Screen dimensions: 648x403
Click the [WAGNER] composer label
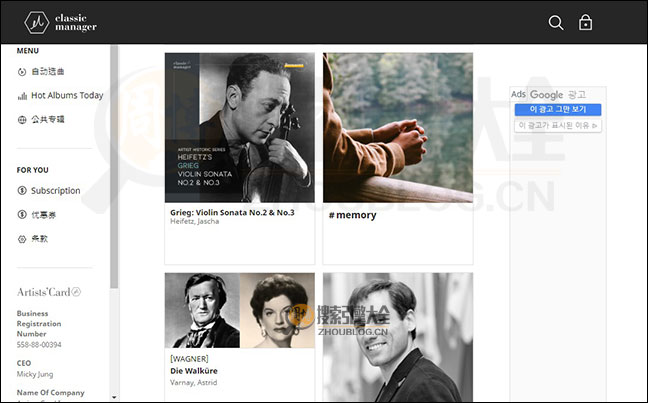[x=189, y=359]
